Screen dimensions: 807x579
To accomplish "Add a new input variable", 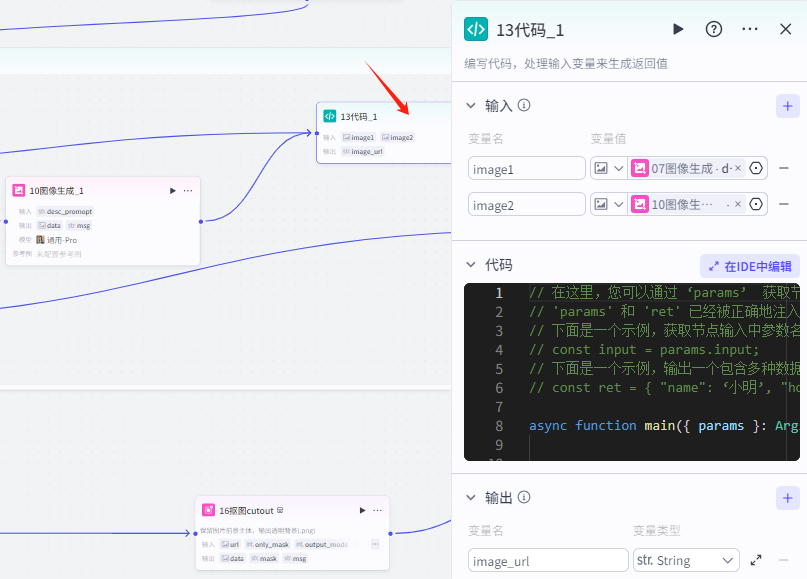I will tap(787, 105).
